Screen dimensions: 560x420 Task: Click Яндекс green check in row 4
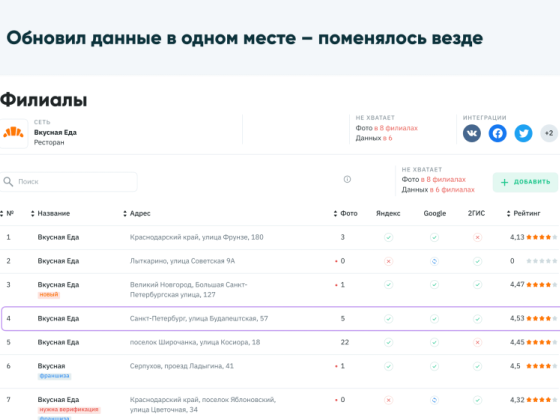389,319
